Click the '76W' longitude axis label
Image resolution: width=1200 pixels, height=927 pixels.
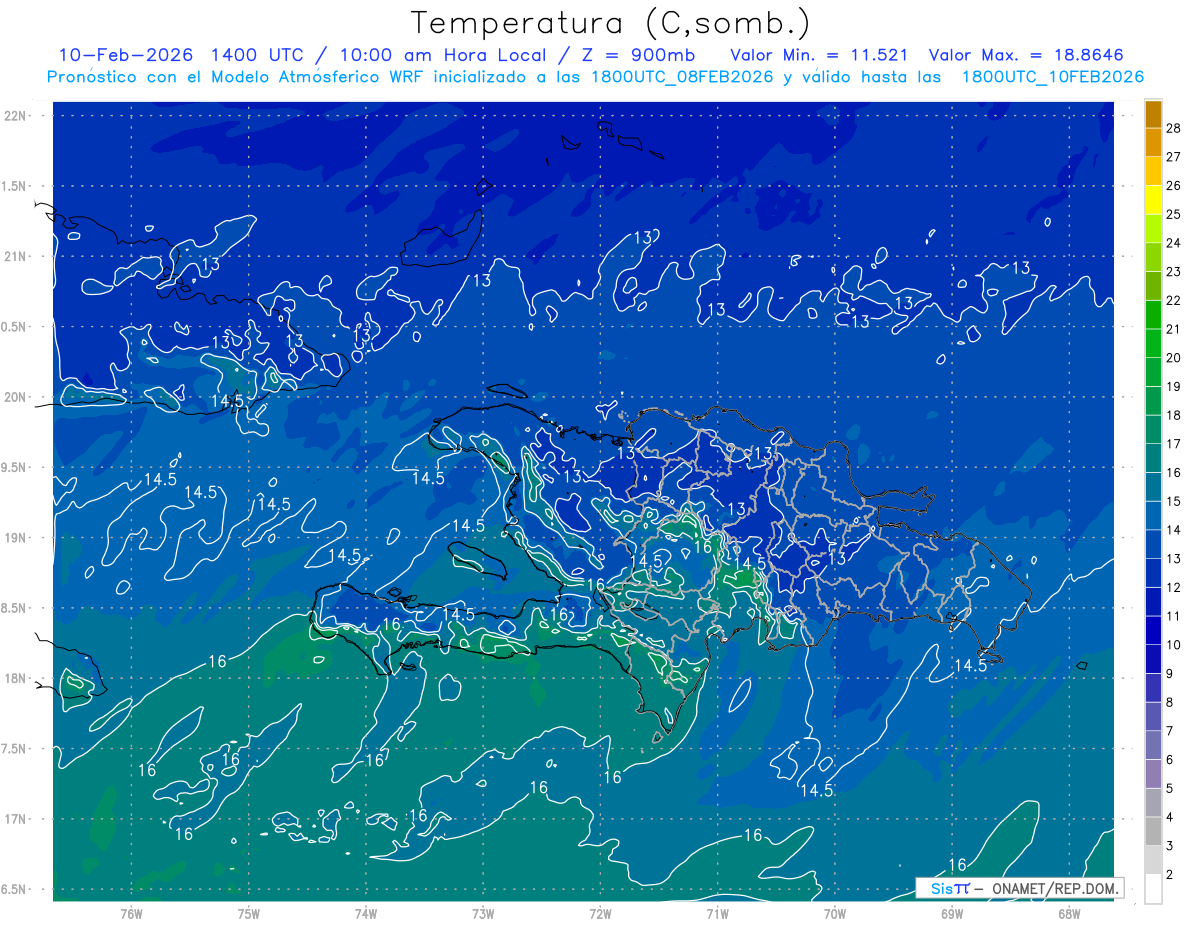[x=131, y=914]
